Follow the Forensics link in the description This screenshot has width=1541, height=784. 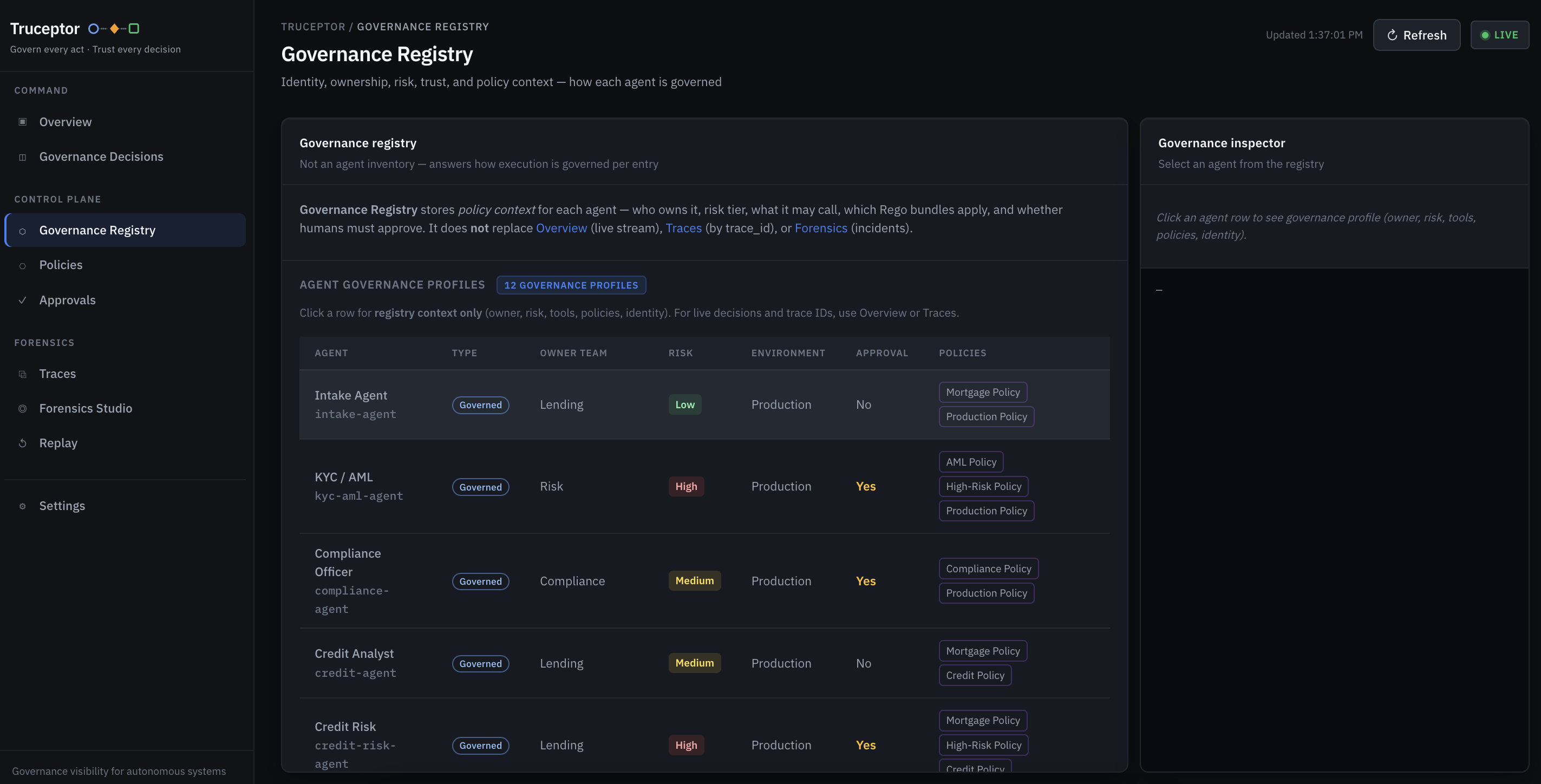[x=821, y=228]
